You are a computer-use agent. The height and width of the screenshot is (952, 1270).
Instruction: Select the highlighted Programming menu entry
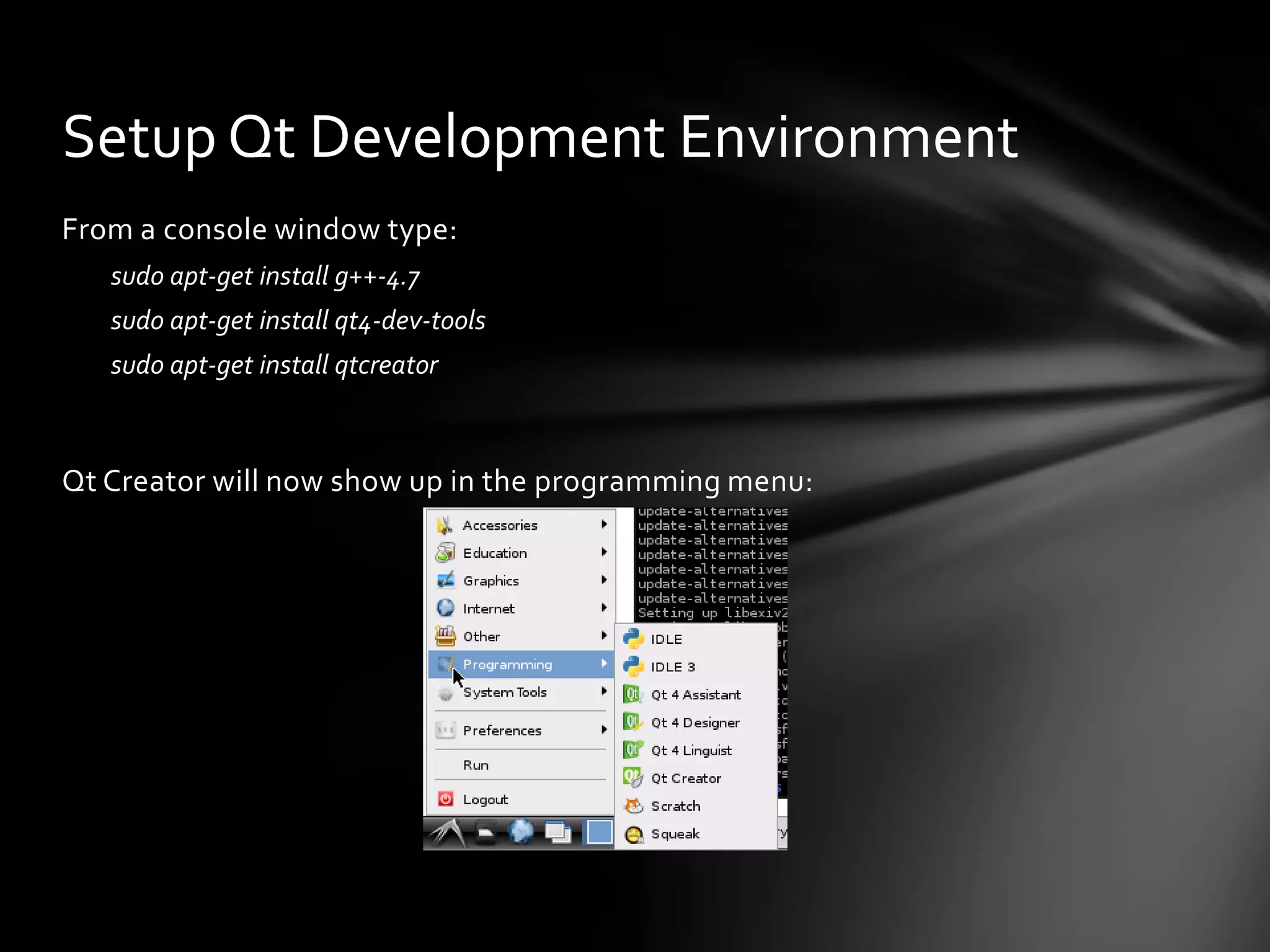(521, 664)
